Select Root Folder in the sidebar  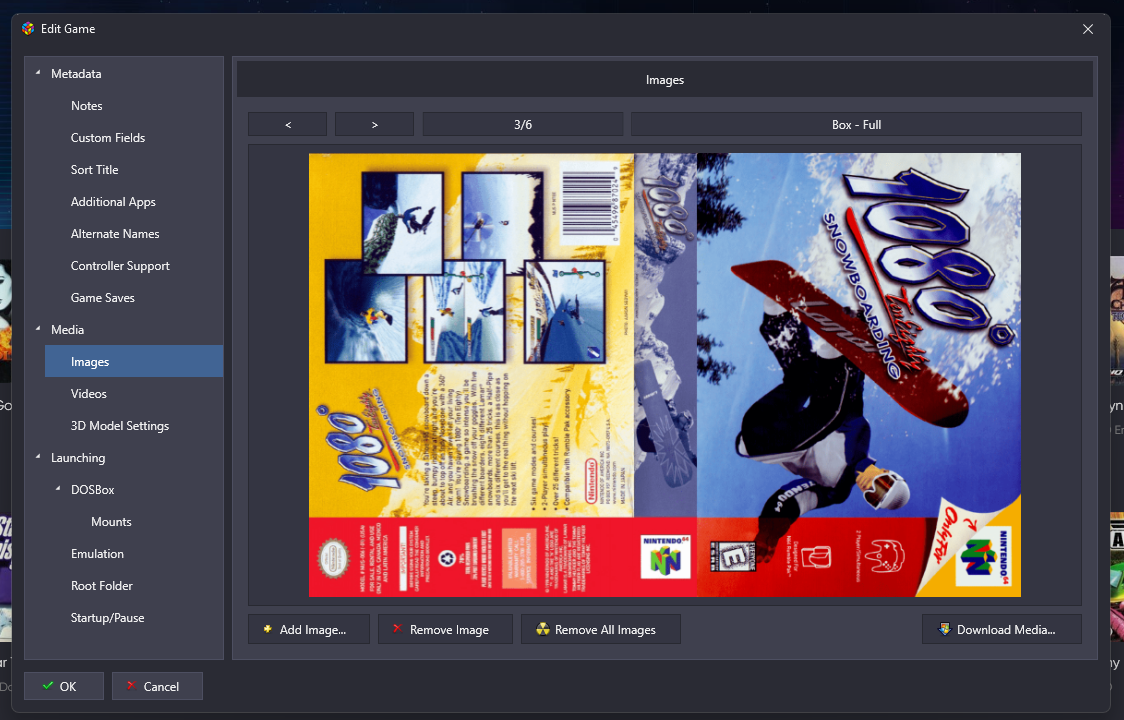tap(102, 585)
